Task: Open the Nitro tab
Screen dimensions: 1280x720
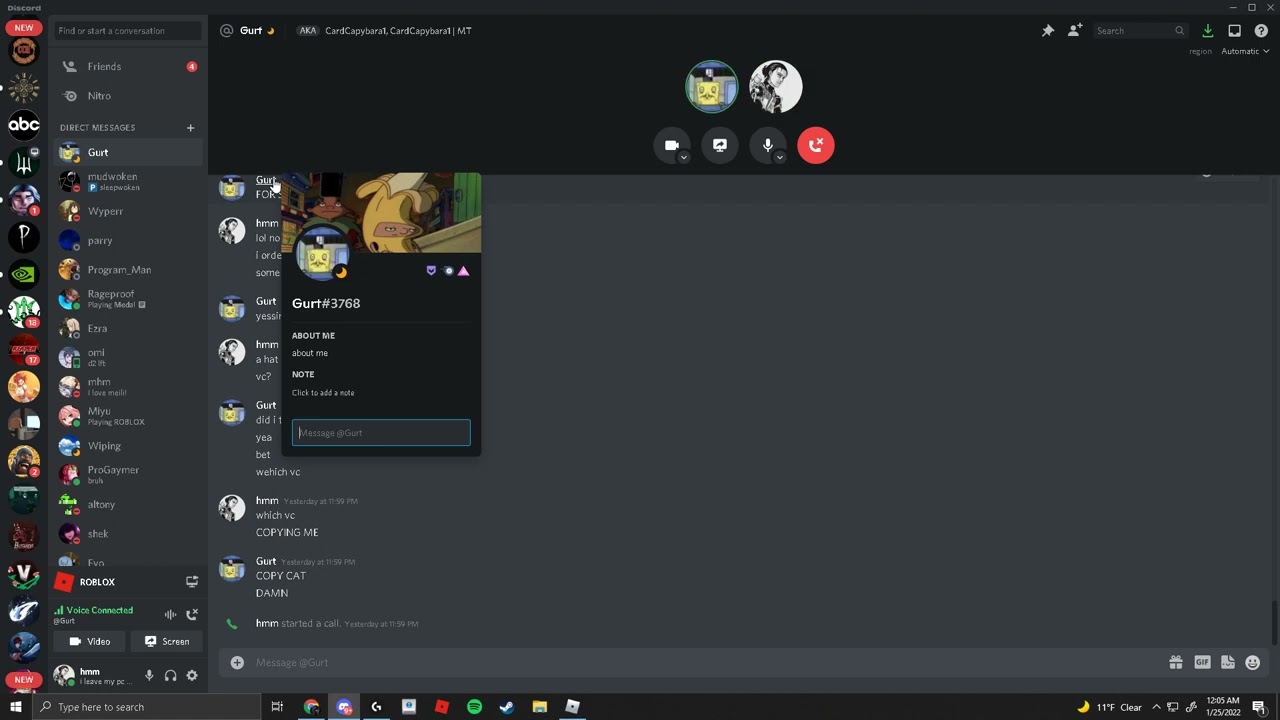Action: click(x=129, y=96)
